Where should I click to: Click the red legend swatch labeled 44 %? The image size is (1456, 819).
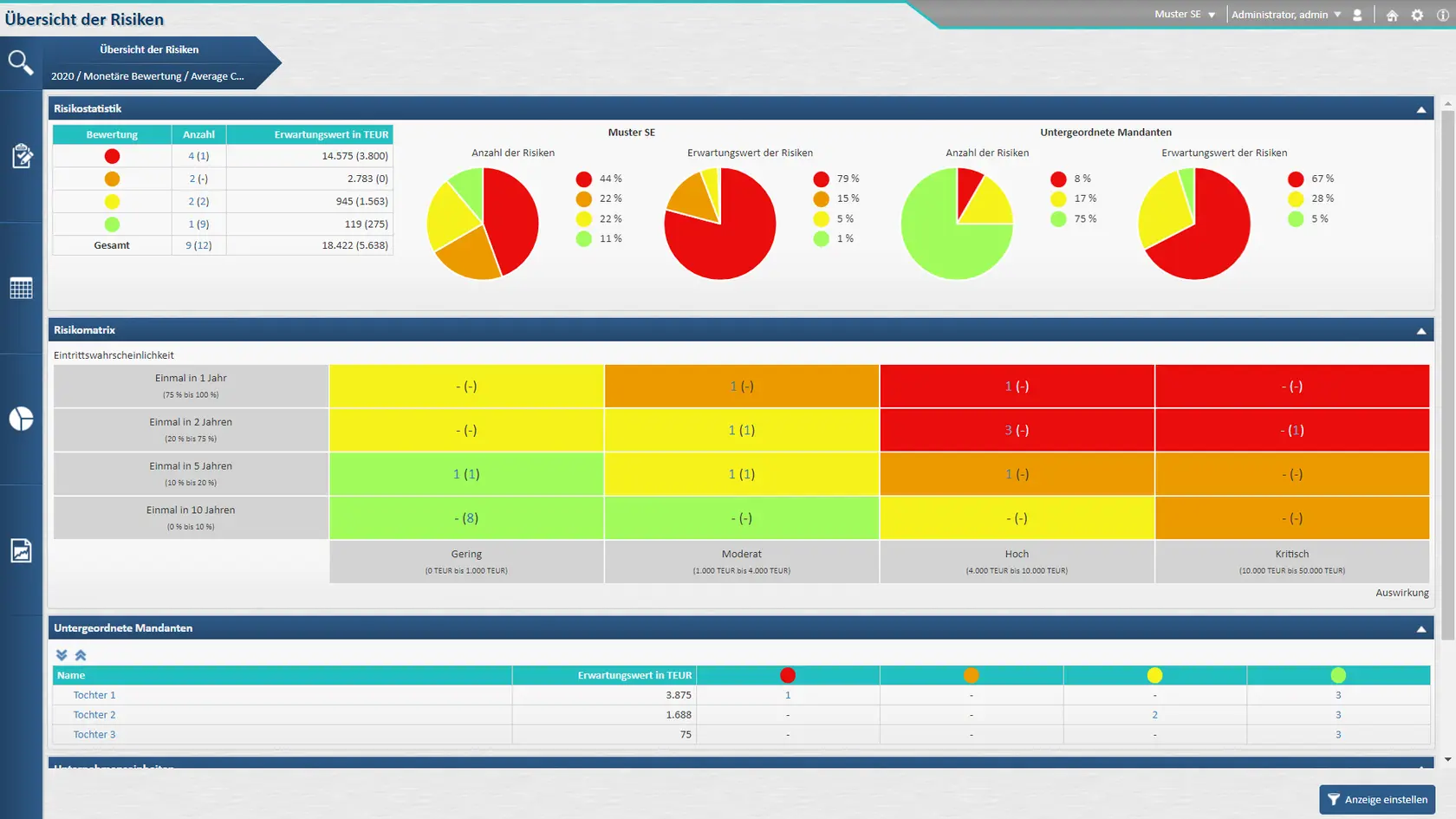[583, 179]
